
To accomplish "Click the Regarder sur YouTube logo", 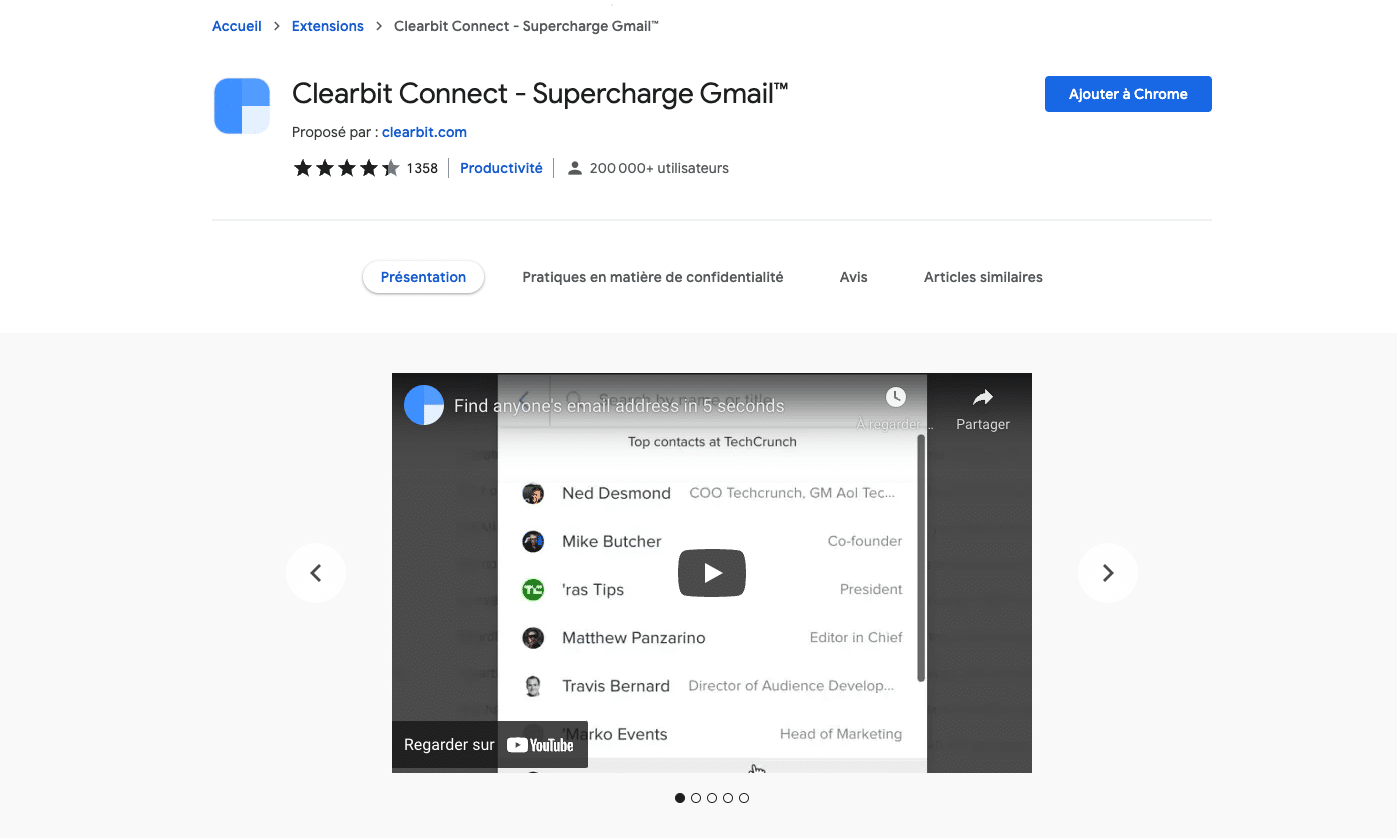I will 540,745.
